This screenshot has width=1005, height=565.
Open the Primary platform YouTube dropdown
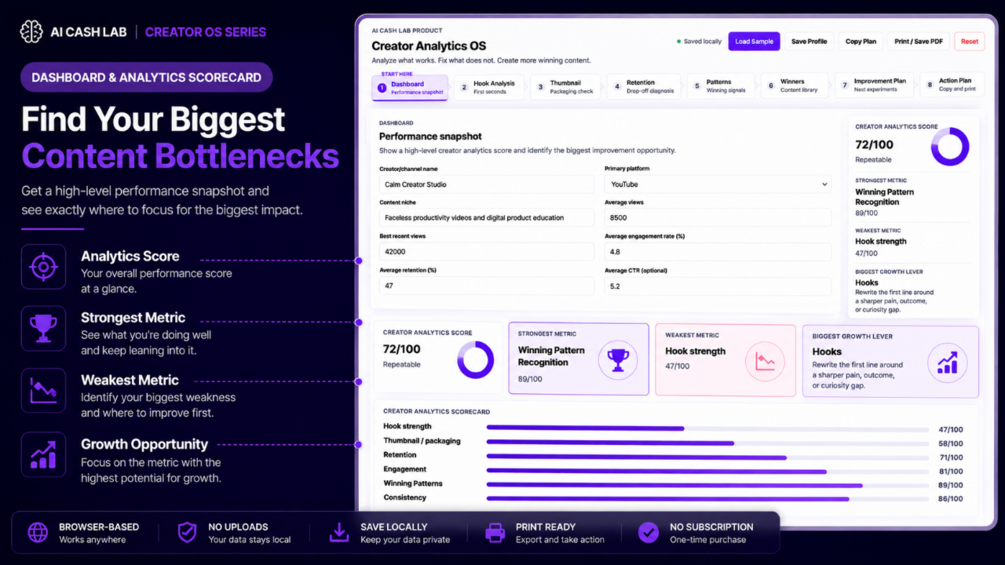click(718, 184)
